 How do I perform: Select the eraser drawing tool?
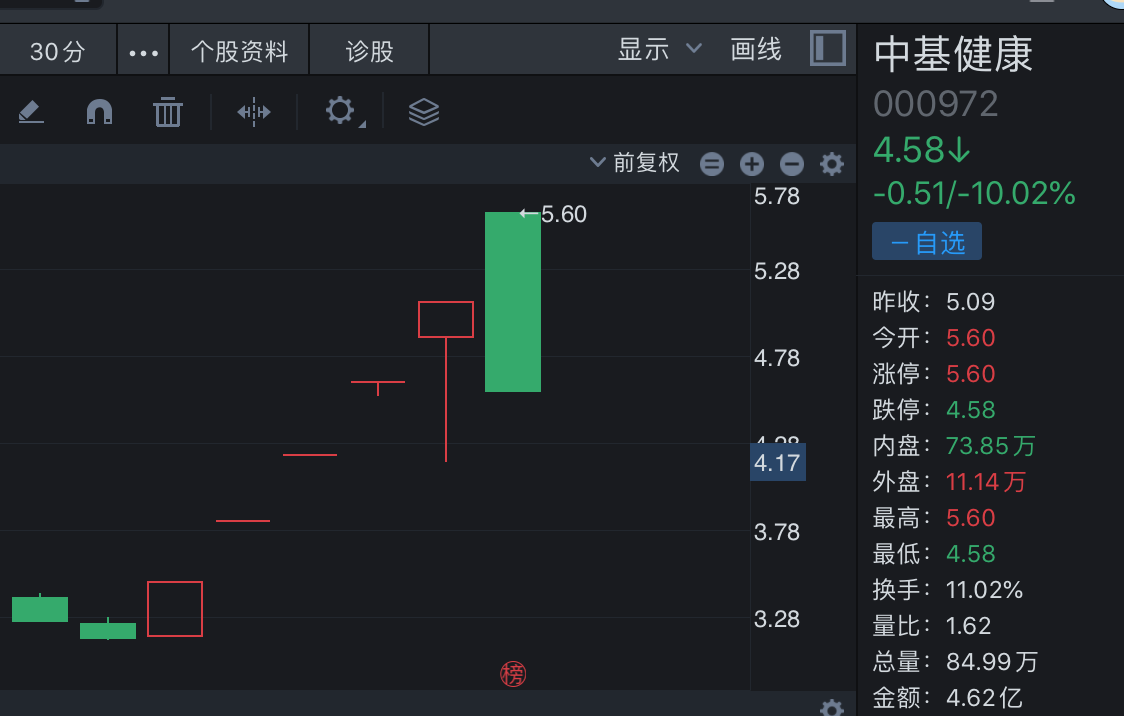coord(31,111)
